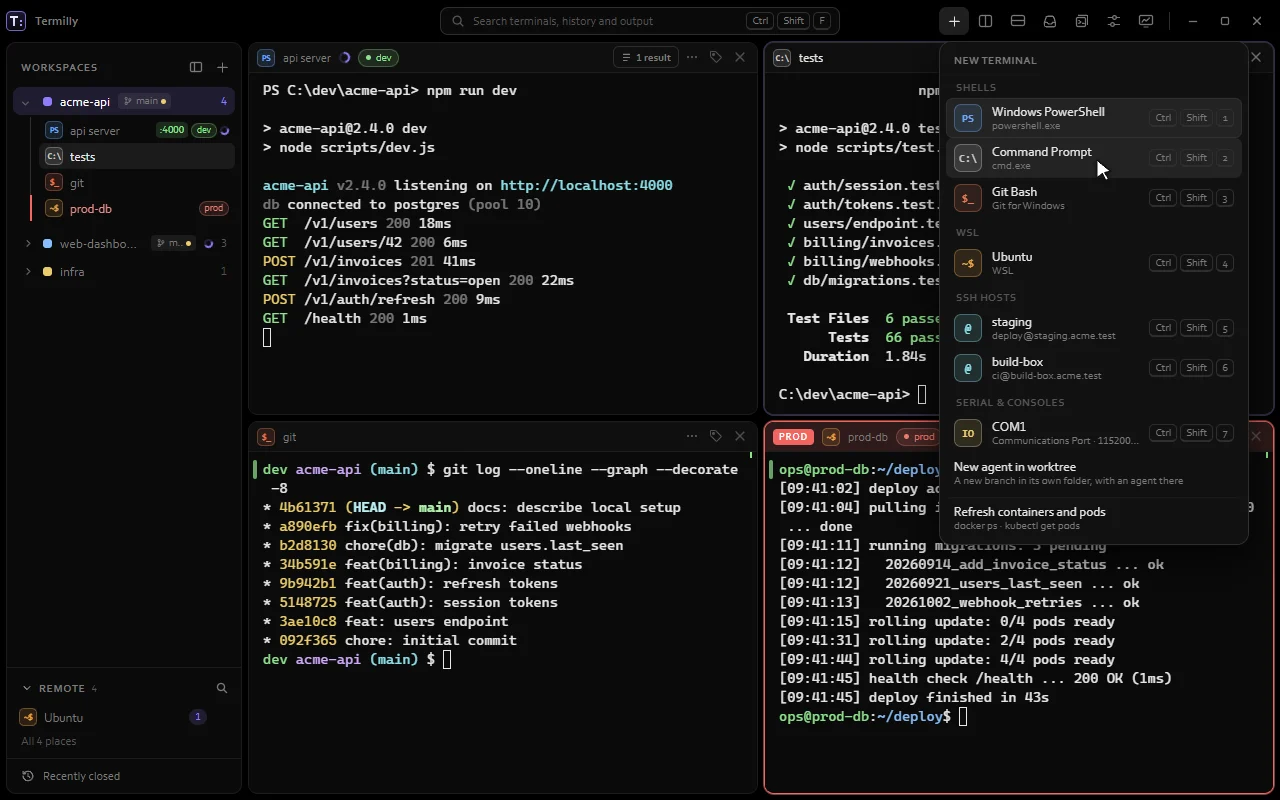
Task: Click the prod-db pane prompt cursor
Action: pos(963,716)
